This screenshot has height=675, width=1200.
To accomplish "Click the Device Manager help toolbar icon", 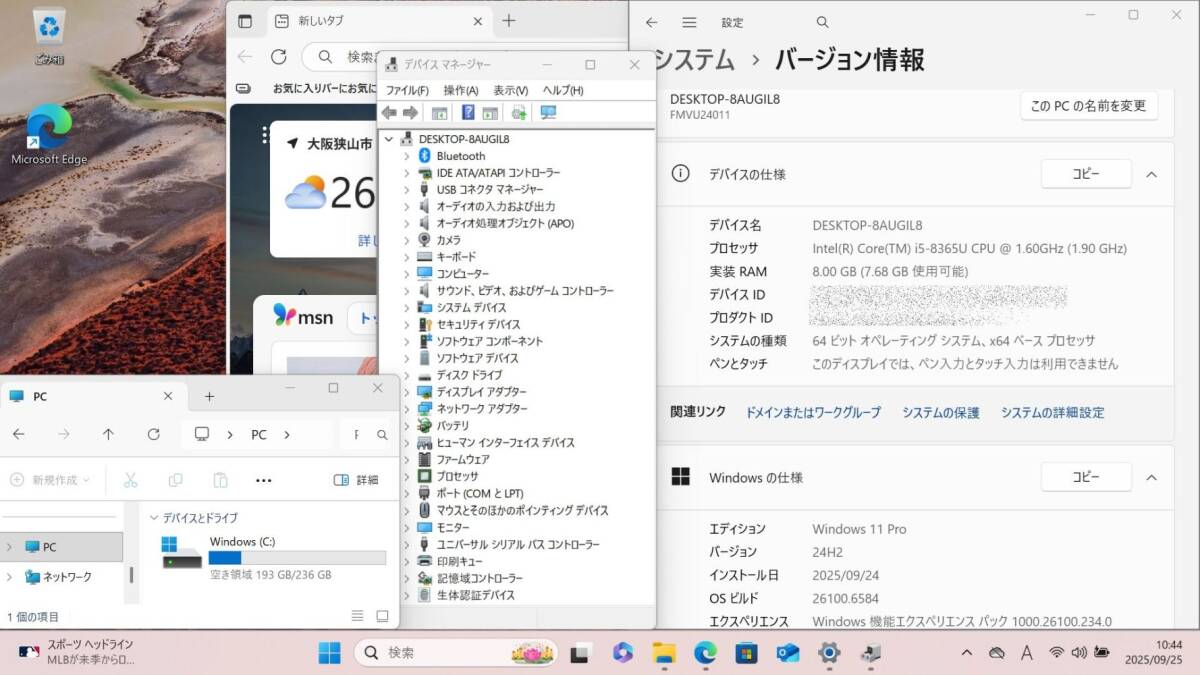I will (x=467, y=113).
